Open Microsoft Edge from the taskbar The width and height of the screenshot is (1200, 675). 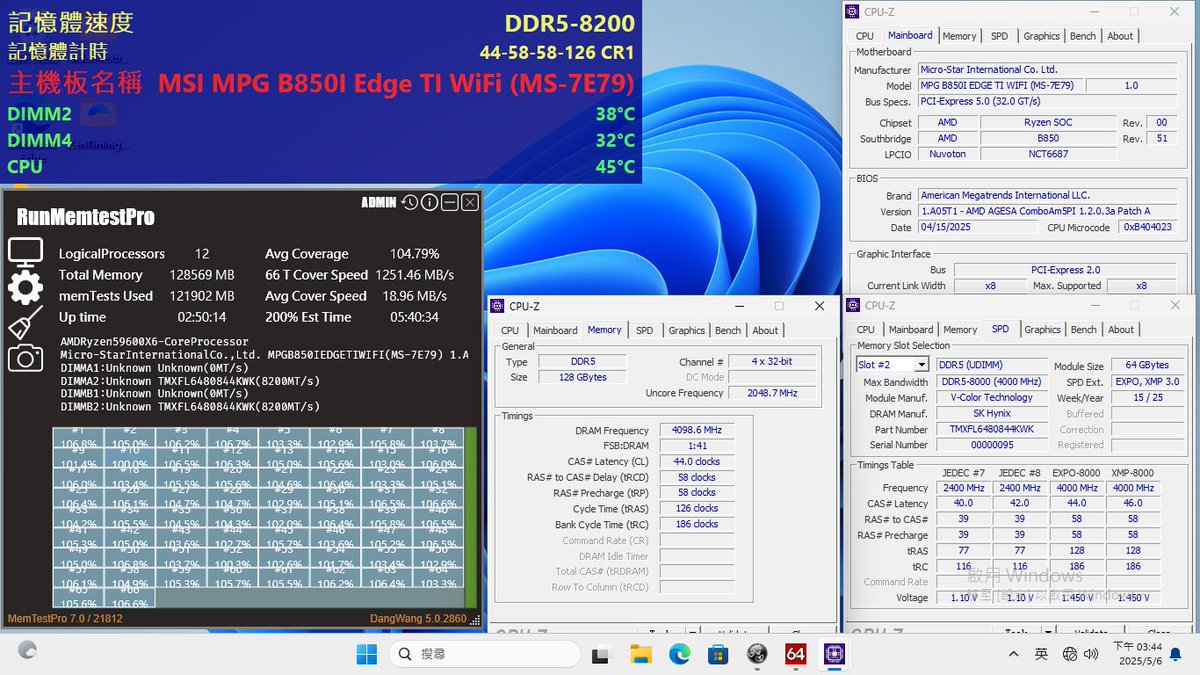pos(679,653)
